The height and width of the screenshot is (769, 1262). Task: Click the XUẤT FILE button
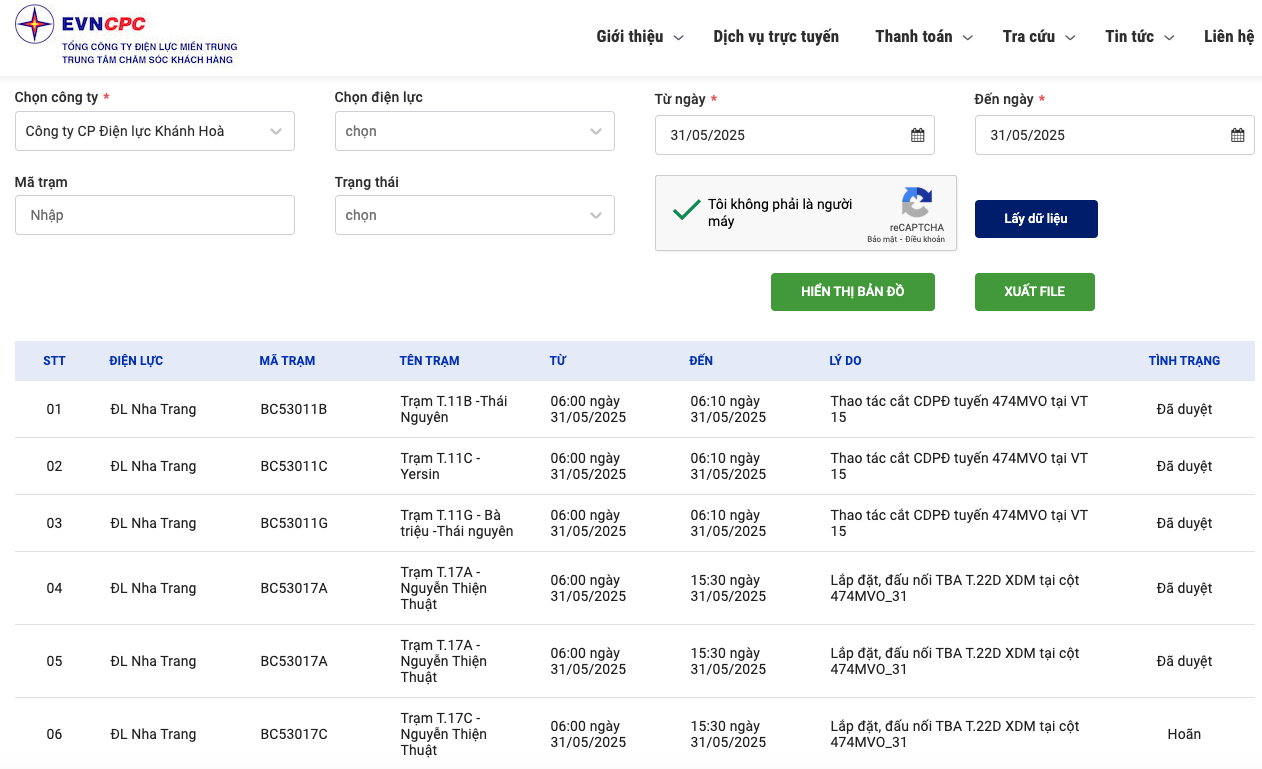tap(1034, 292)
